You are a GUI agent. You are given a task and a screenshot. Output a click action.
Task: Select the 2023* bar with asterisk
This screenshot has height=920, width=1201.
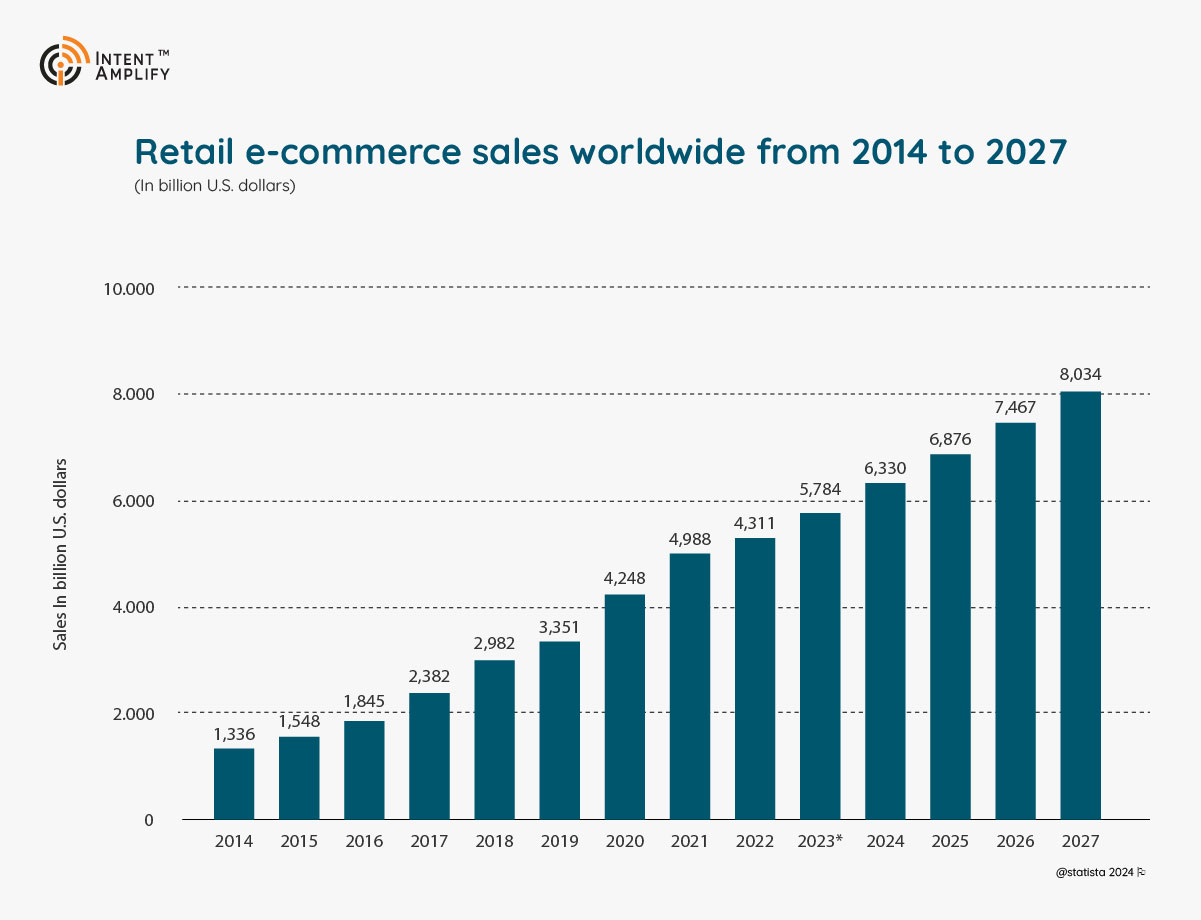point(821,665)
